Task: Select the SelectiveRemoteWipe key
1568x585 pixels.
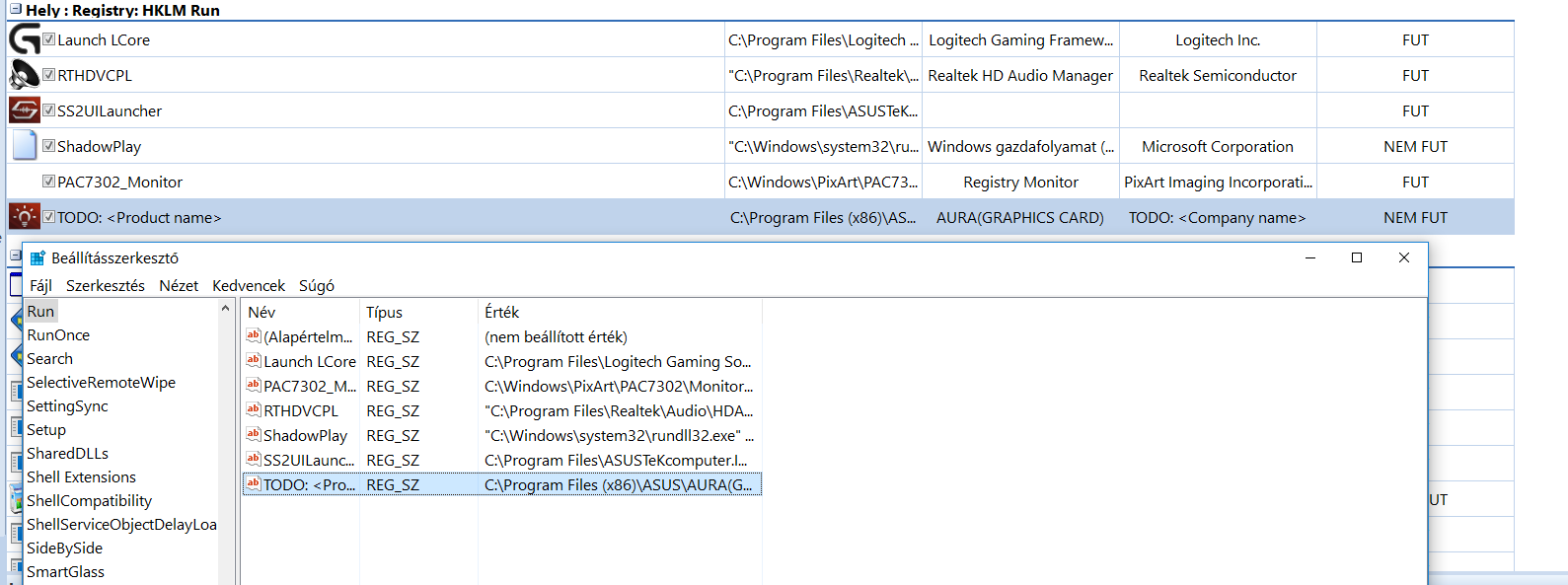Action: (101, 383)
